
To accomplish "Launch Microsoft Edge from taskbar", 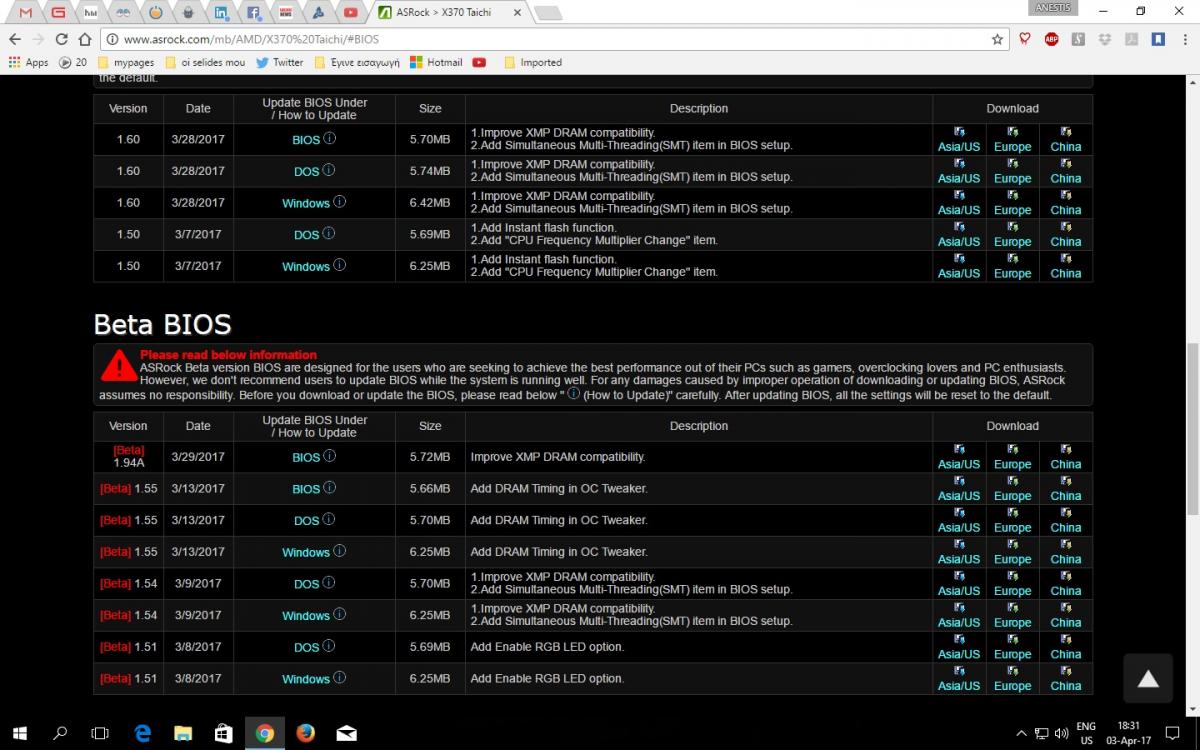I will 142,733.
